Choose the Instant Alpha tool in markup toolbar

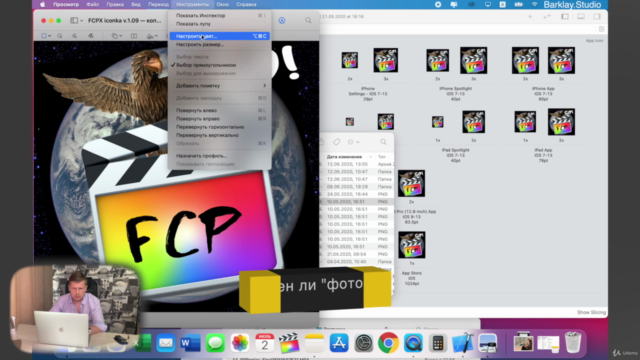[x=60, y=36]
